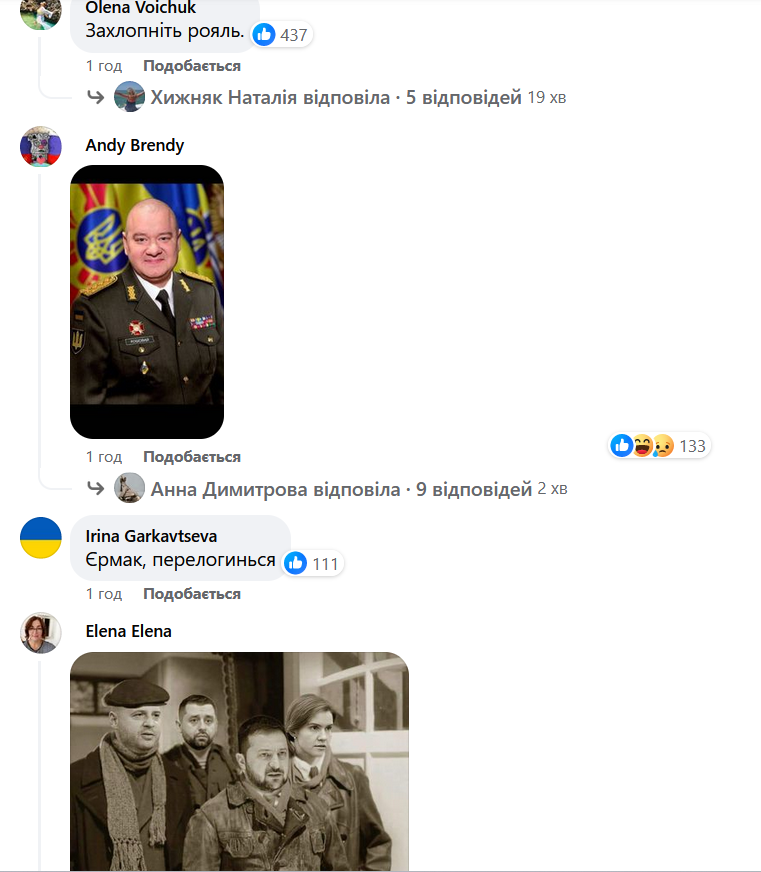
Task: Open the sepia group photo by Elena Elena
Action: point(239,761)
